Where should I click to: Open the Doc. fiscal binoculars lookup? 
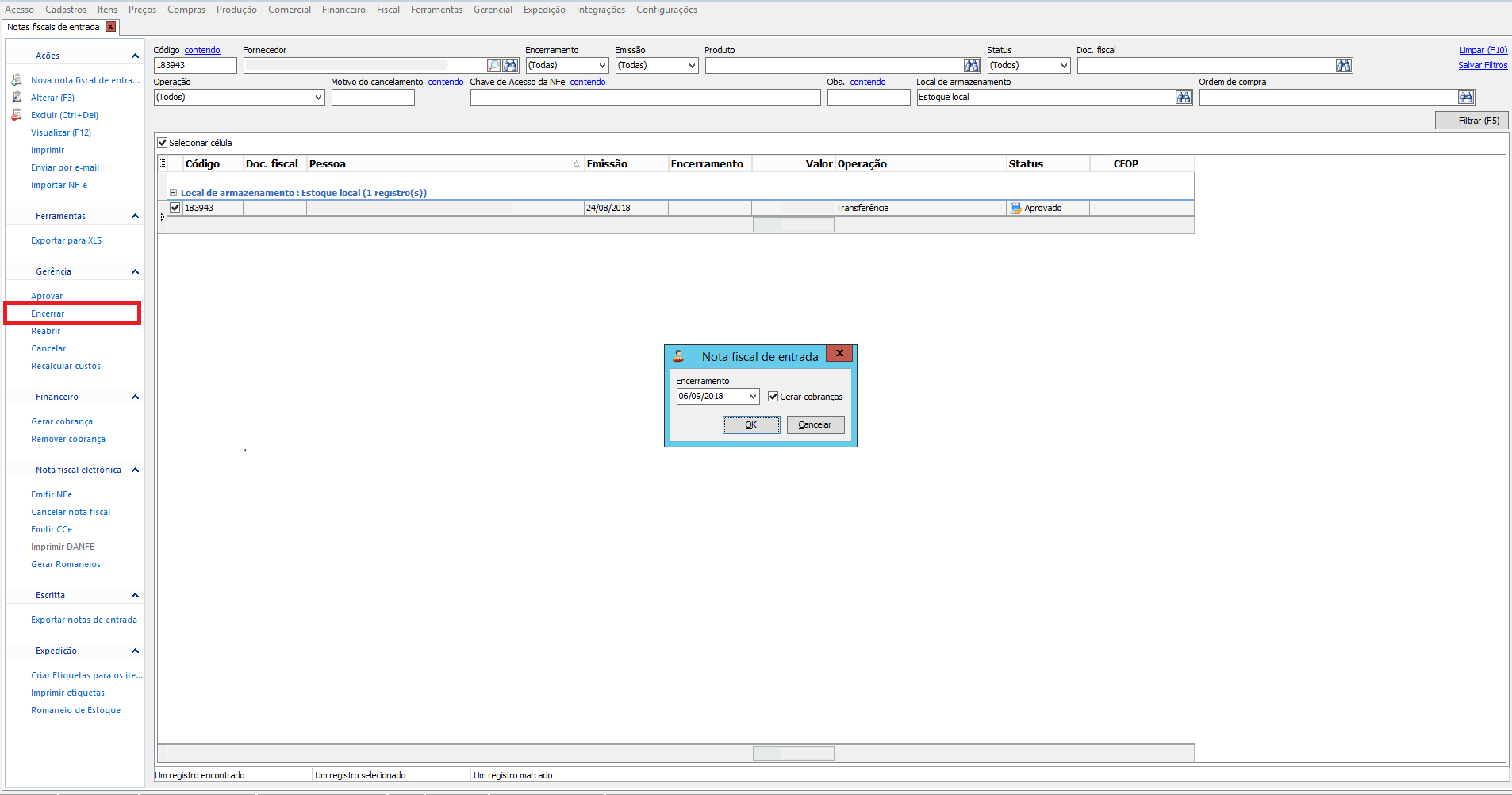1344,66
